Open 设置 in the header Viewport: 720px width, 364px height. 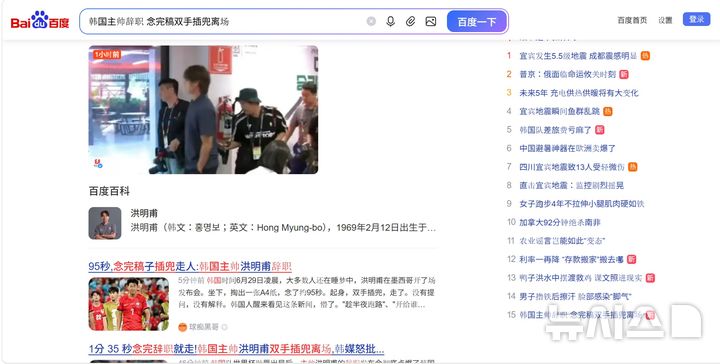(665, 20)
